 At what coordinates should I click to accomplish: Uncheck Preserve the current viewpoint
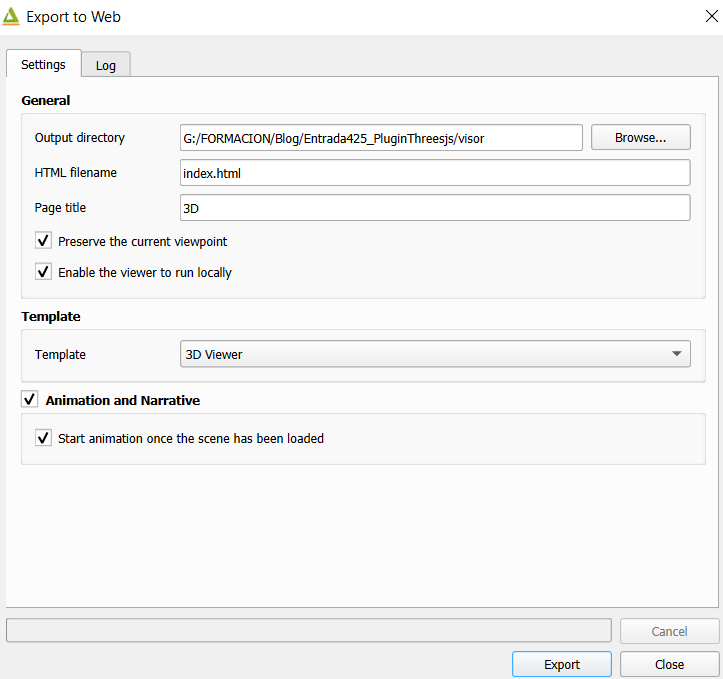tap(43, 241)
